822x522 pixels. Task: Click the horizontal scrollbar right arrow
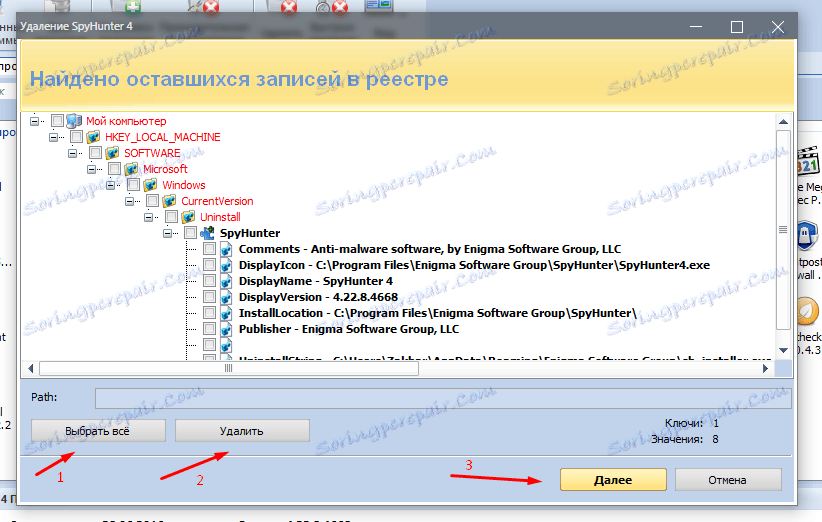click(x=765, y=368)
